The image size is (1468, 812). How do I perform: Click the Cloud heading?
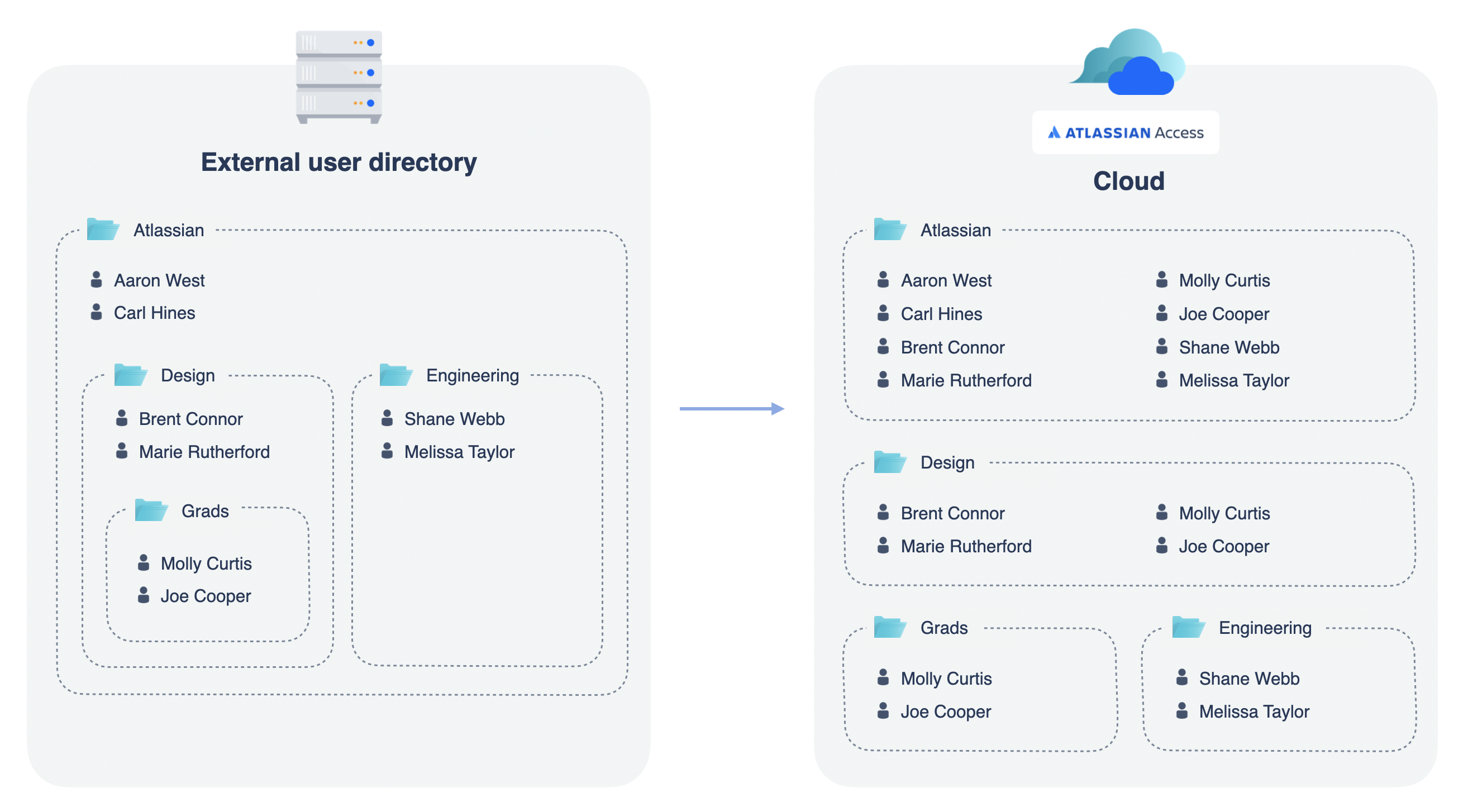1128,180
